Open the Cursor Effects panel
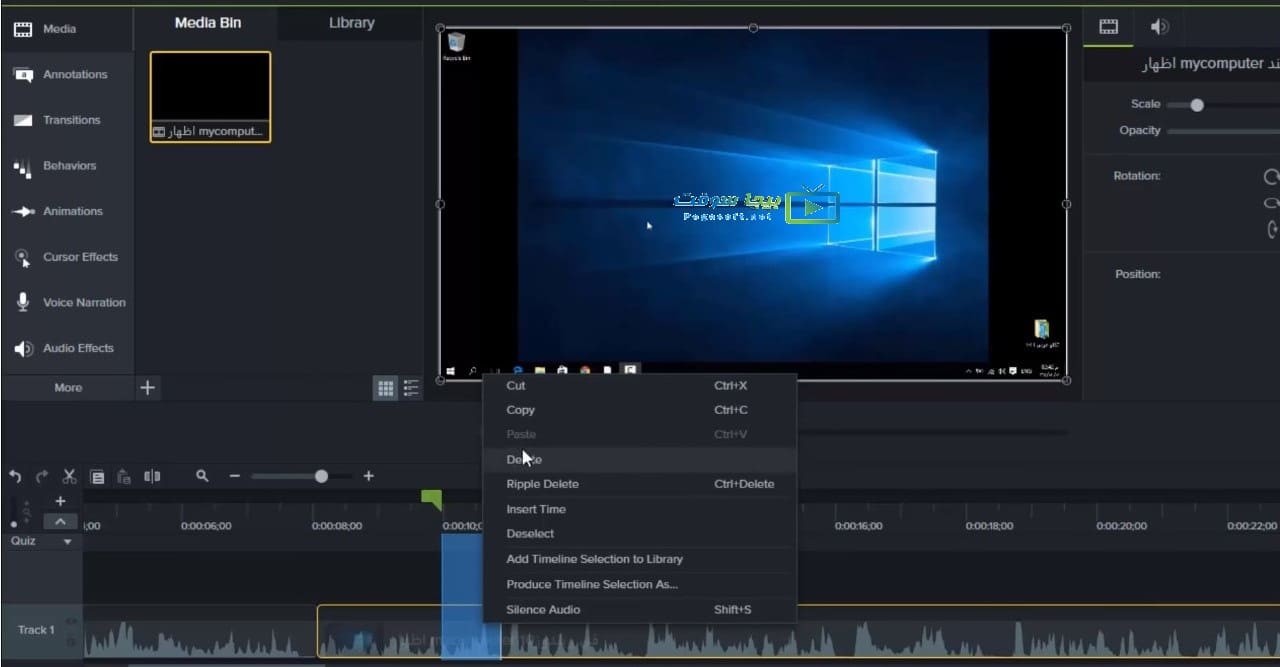This screenshot has height=667, width=1280. (66, 257)
